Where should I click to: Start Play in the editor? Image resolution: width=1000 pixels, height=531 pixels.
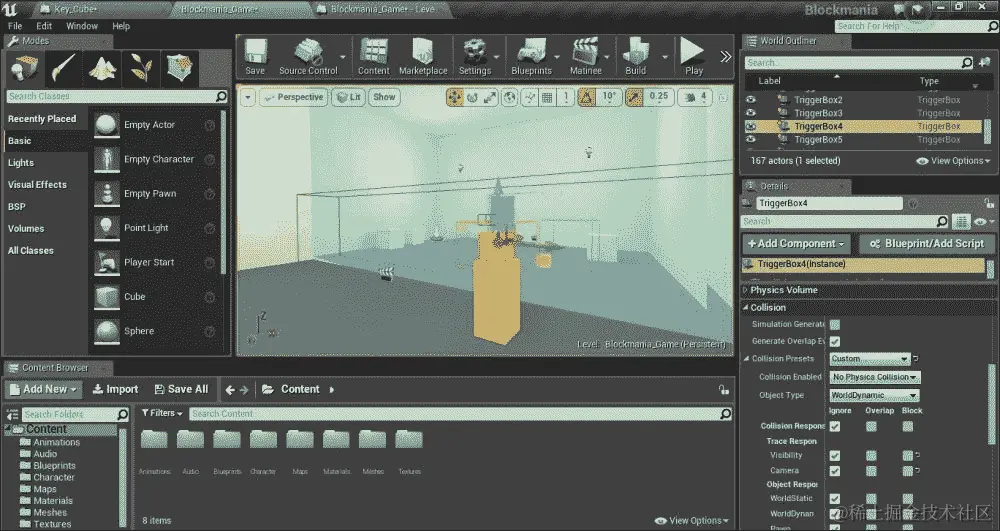693,56
